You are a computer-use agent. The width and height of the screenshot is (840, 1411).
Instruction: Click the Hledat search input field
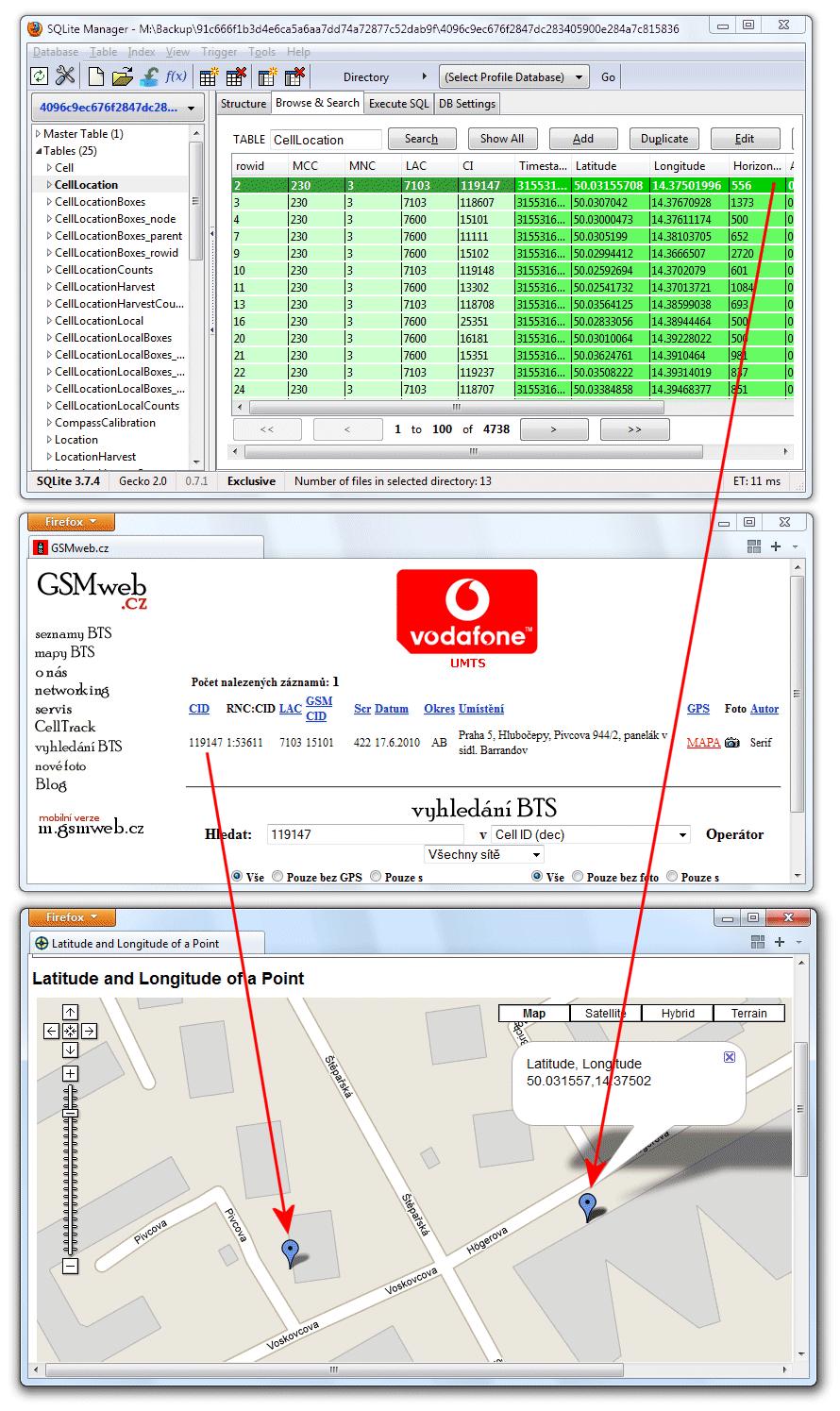[x=365, y=834]
